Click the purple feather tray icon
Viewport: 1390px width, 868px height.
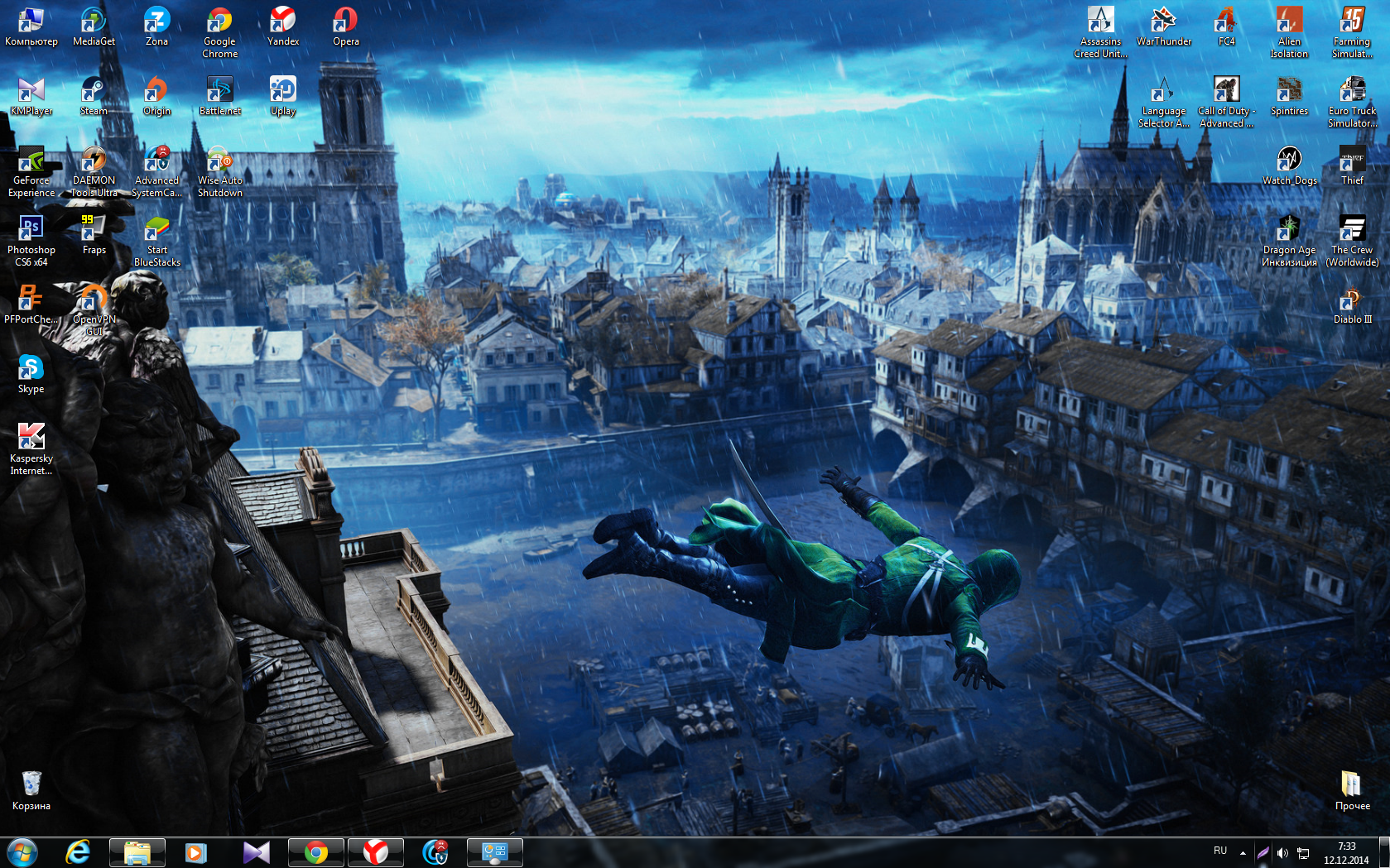1263,853
